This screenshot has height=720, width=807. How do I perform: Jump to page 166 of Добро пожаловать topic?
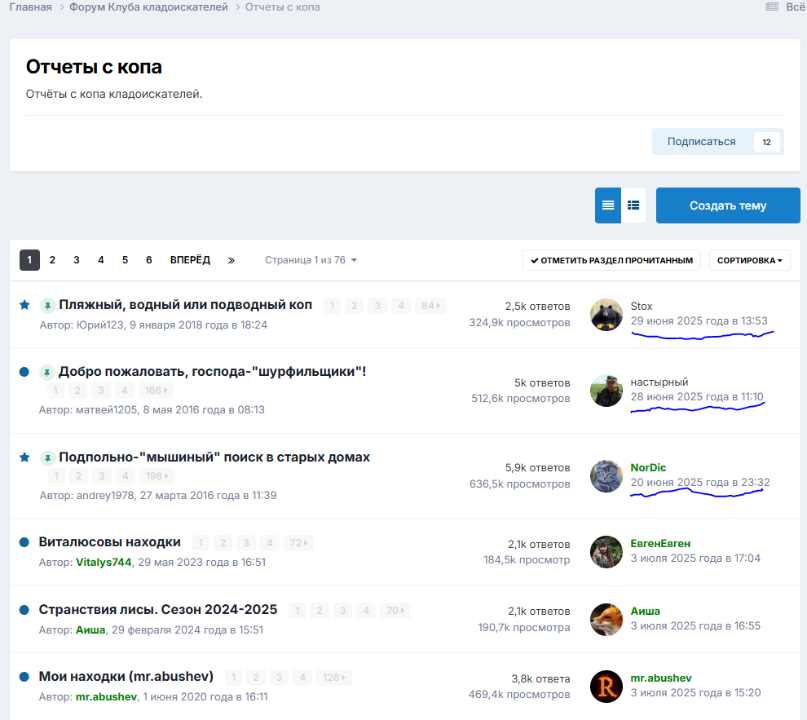(156, 391)
